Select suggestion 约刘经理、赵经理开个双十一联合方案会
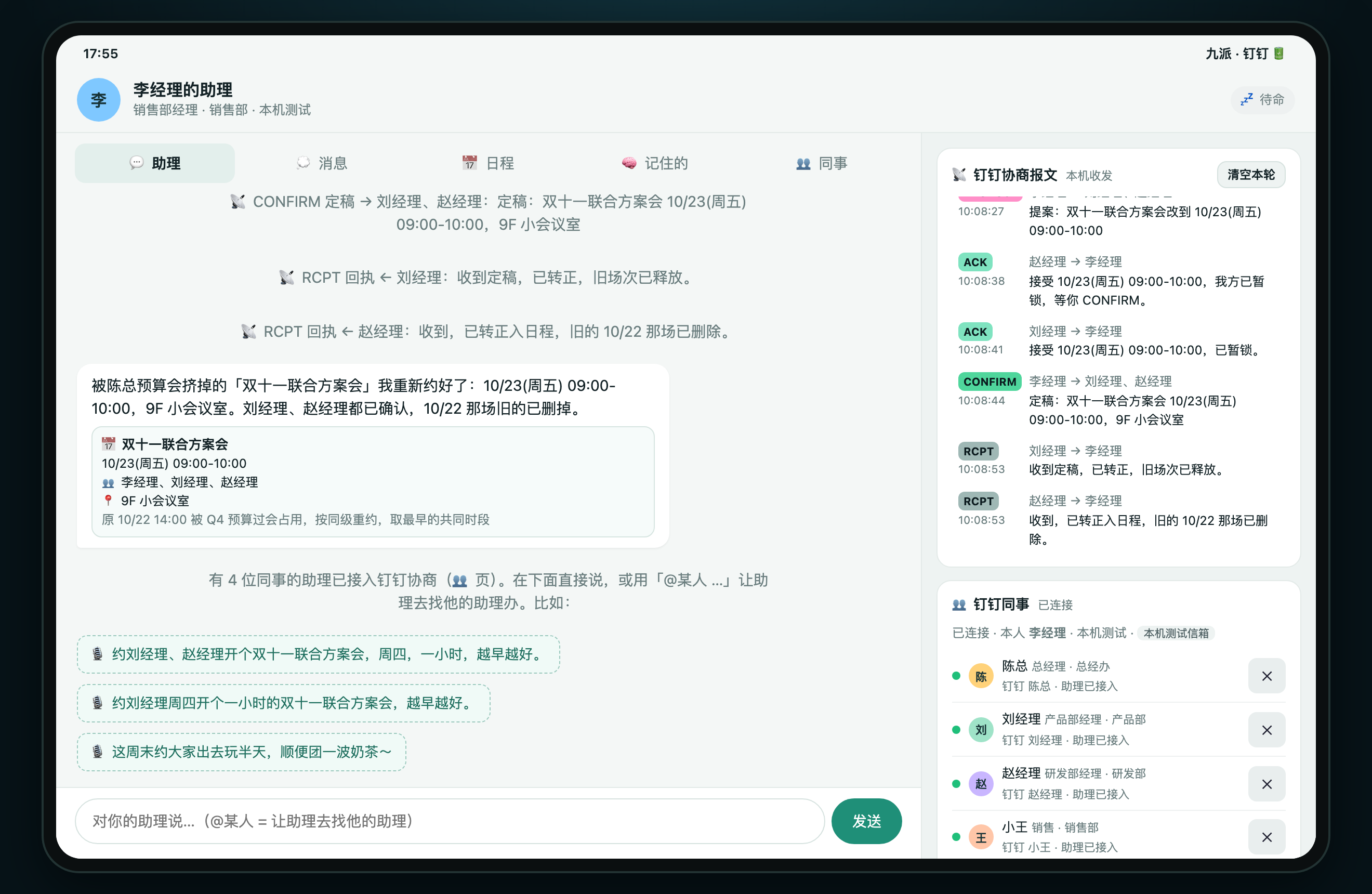The height and width of the screenshot is (894, 1372). pos(318,654)
